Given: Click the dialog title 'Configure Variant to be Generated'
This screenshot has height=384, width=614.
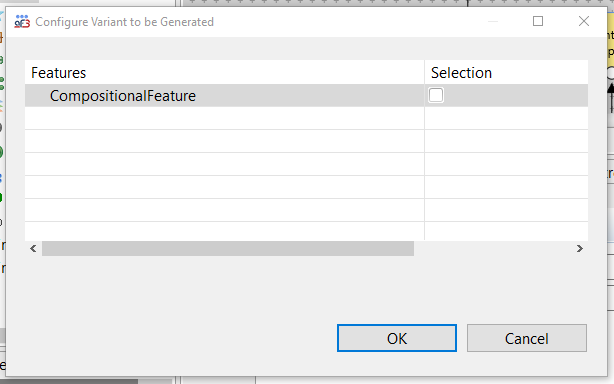Looking at the screenshot, I should (125, 22).
